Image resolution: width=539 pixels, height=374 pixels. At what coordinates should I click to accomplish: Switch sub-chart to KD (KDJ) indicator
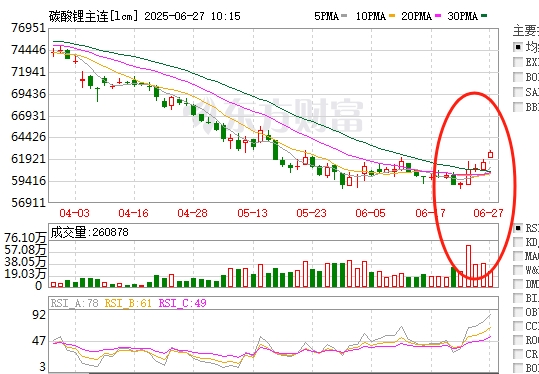tap(518, 242)
